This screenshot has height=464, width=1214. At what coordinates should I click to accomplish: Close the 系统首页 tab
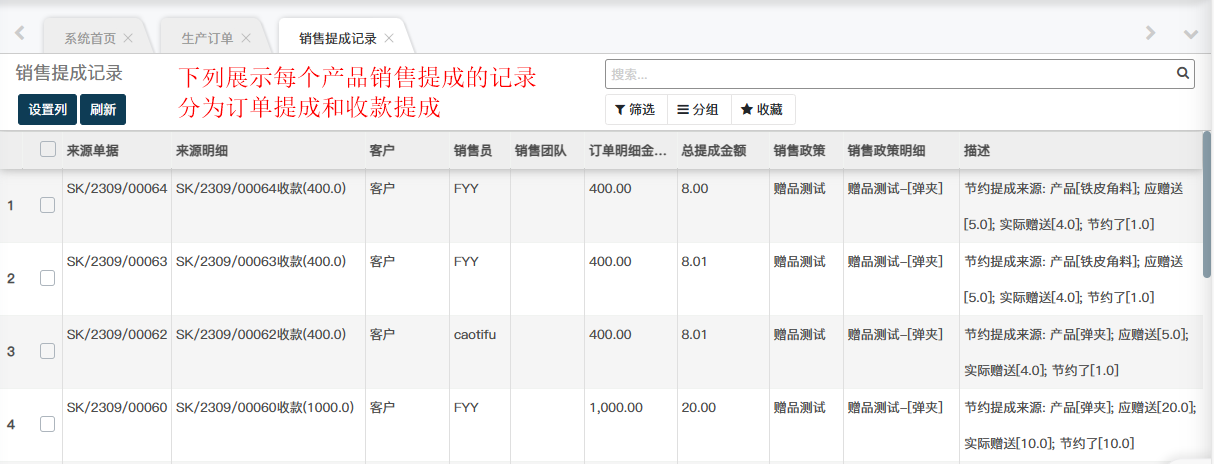[128, 38]
